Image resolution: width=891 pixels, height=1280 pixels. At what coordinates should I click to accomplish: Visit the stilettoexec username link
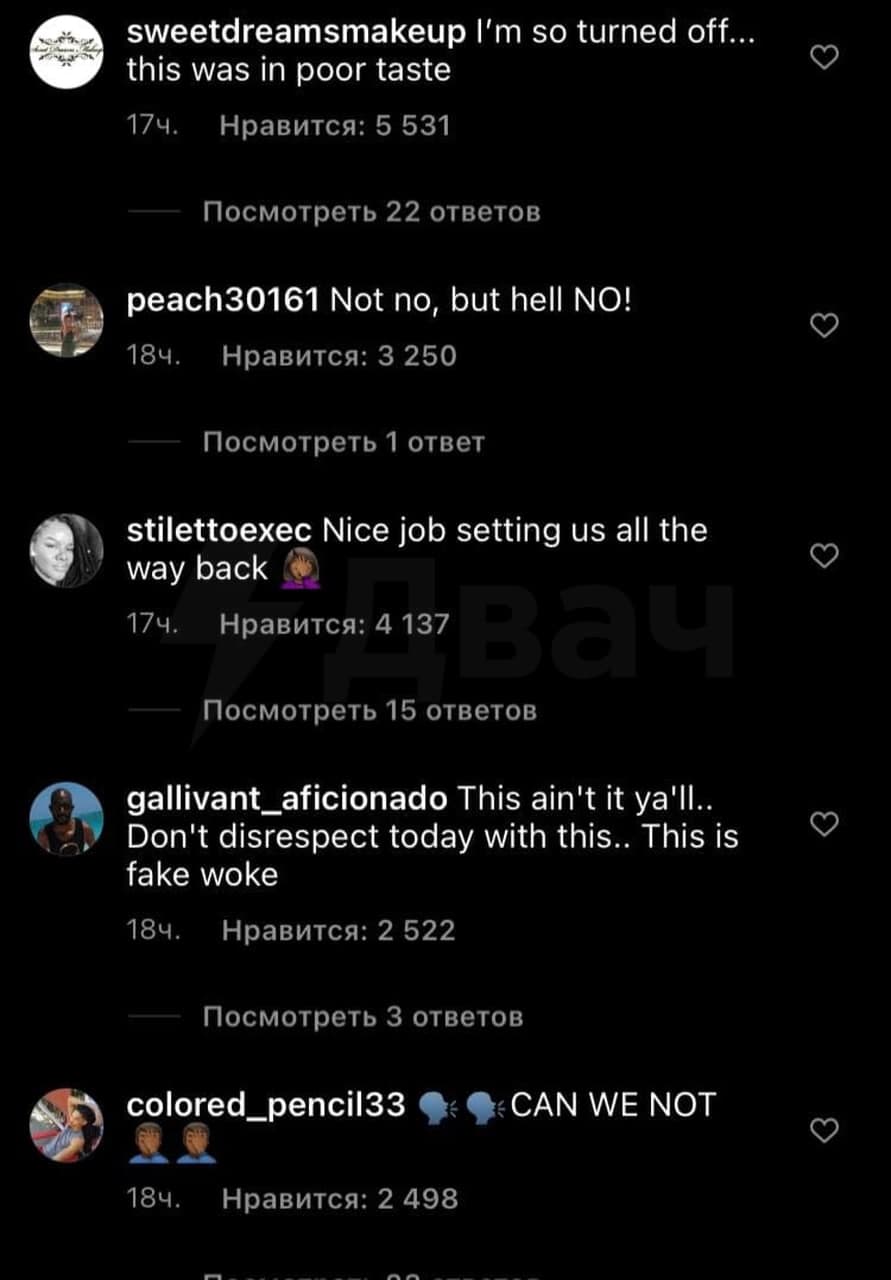[x=220, y=530]
